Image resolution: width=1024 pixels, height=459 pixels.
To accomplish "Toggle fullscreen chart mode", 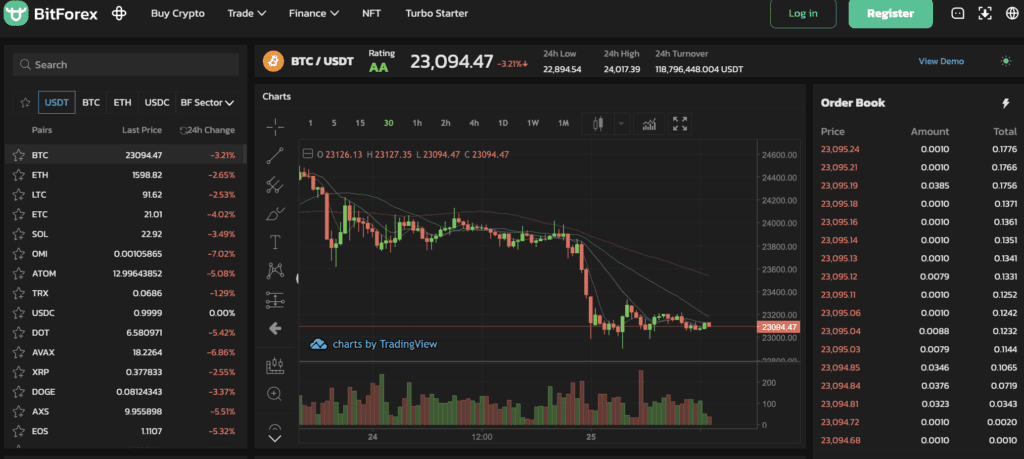I will pos(680,123).
